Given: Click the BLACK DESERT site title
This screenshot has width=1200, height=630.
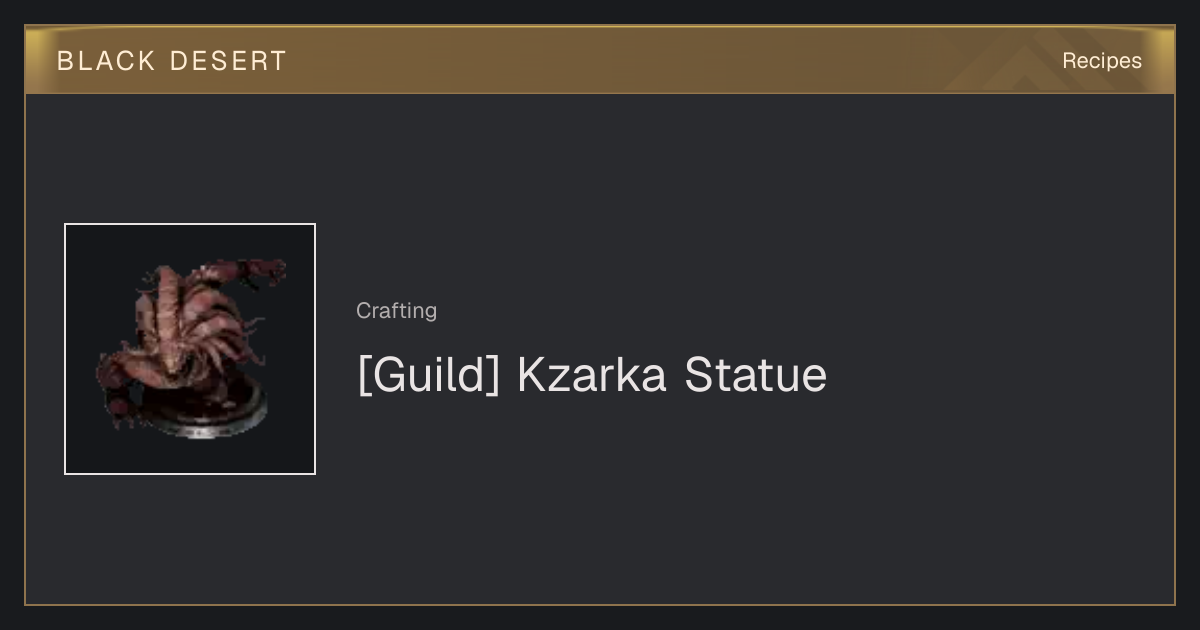Looking at the screenshot, I should tap(172, 61).
